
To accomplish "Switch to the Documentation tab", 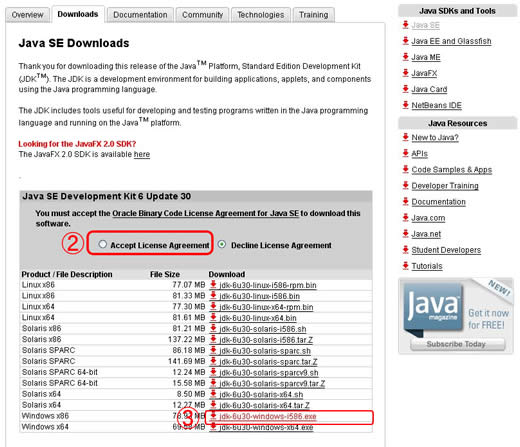I will pos(140,15).
